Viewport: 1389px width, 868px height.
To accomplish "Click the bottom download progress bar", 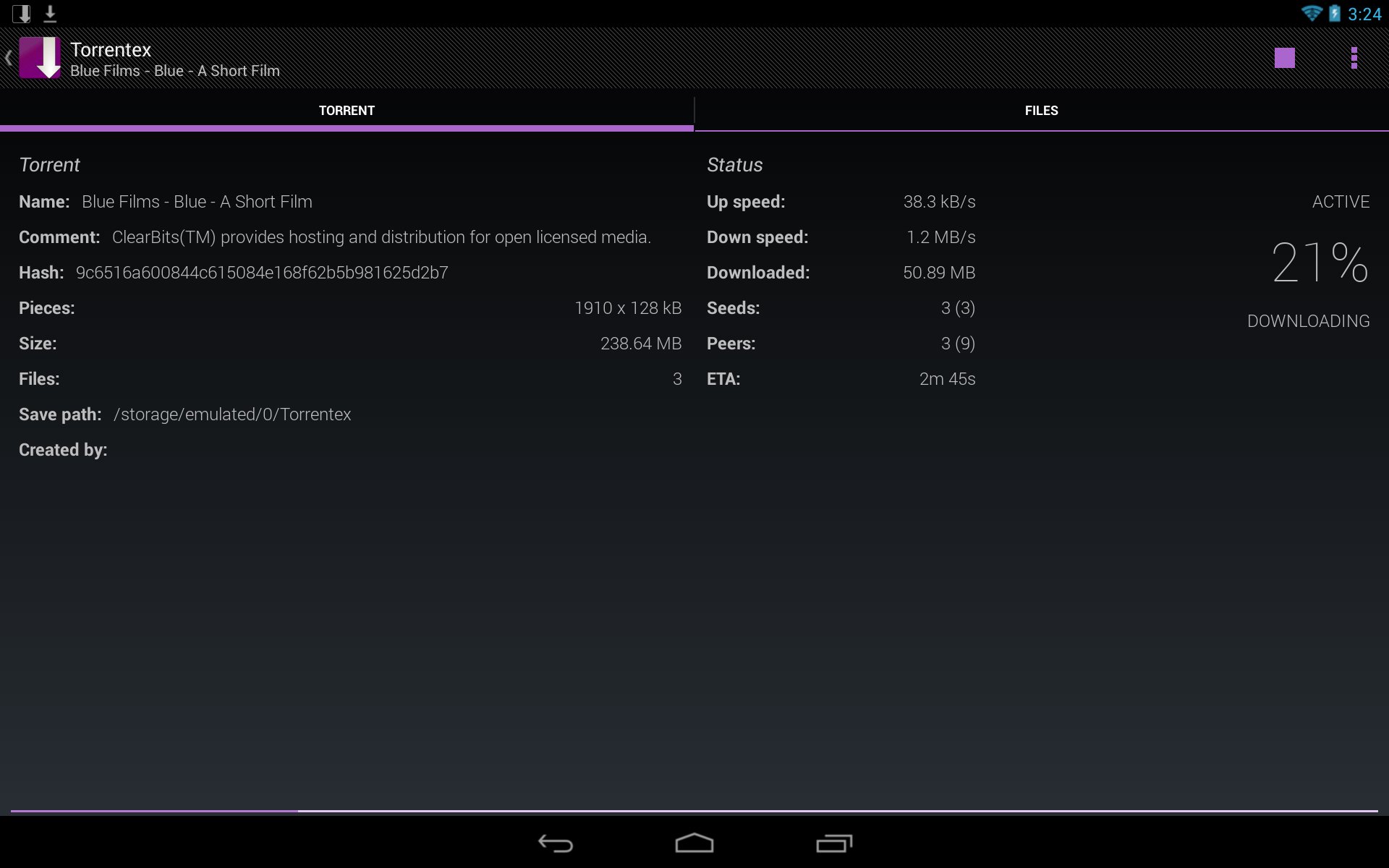I will [694, 811].
